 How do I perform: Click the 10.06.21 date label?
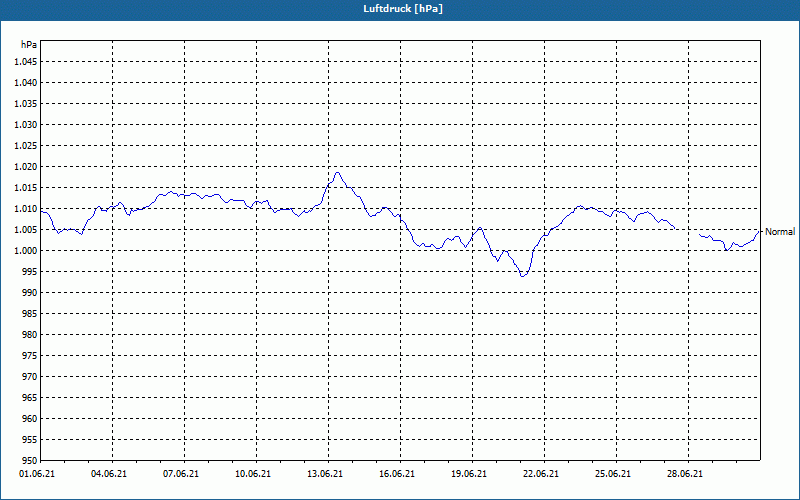pyautogui.click(x=253, y=474)
